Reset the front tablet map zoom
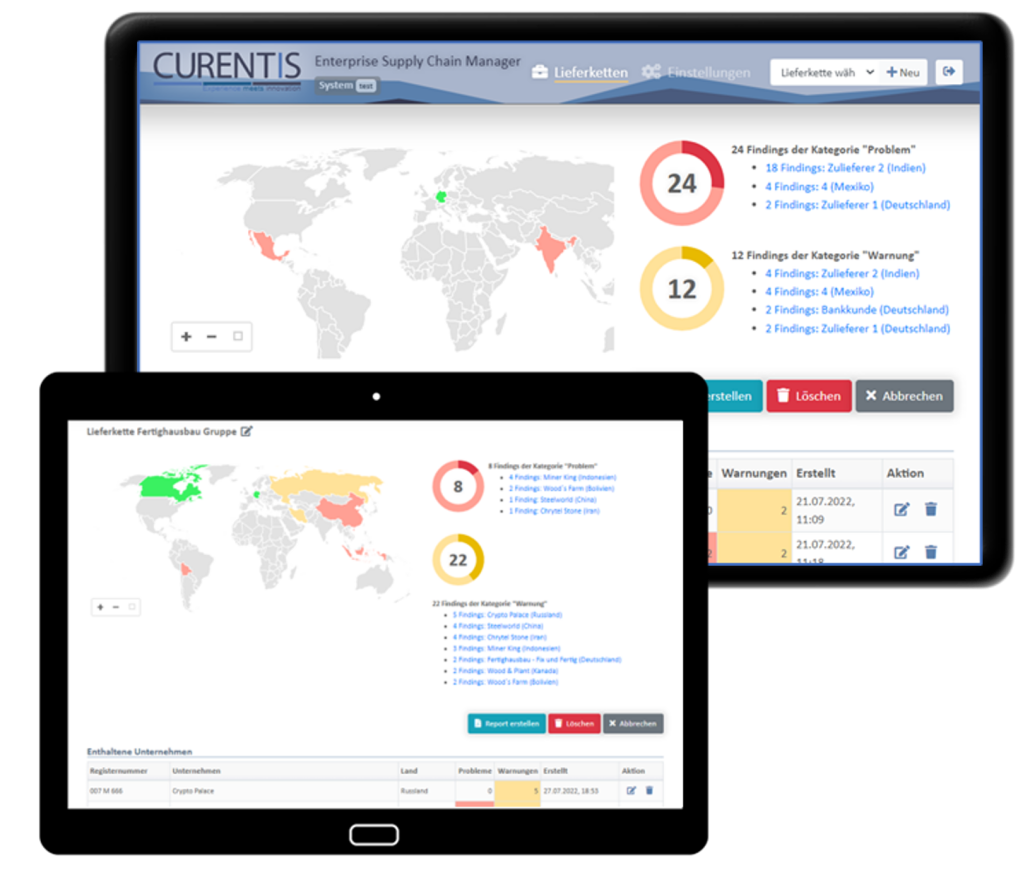 tap(132, 607)
